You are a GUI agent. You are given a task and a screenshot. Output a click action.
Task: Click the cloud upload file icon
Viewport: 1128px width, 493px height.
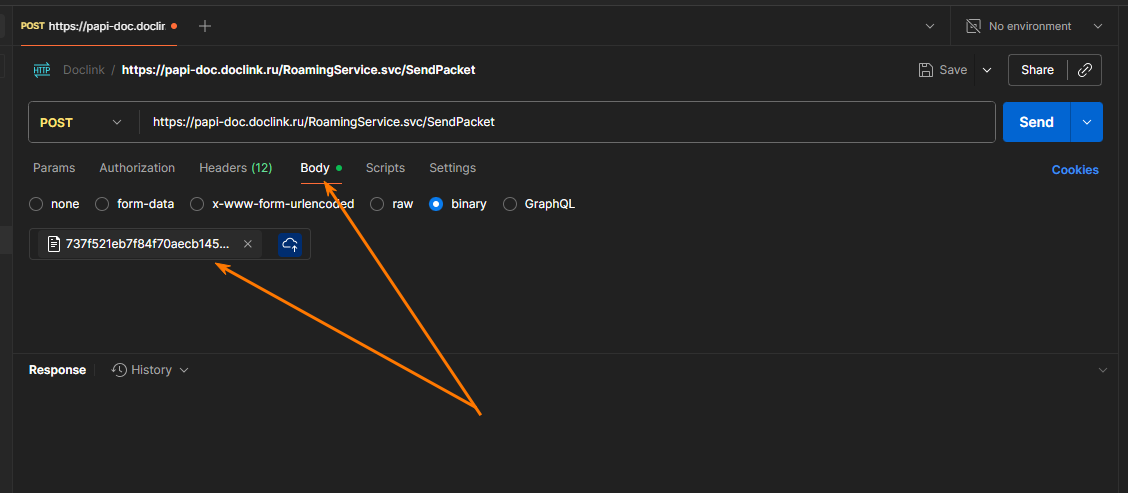(x=290, y=244)
